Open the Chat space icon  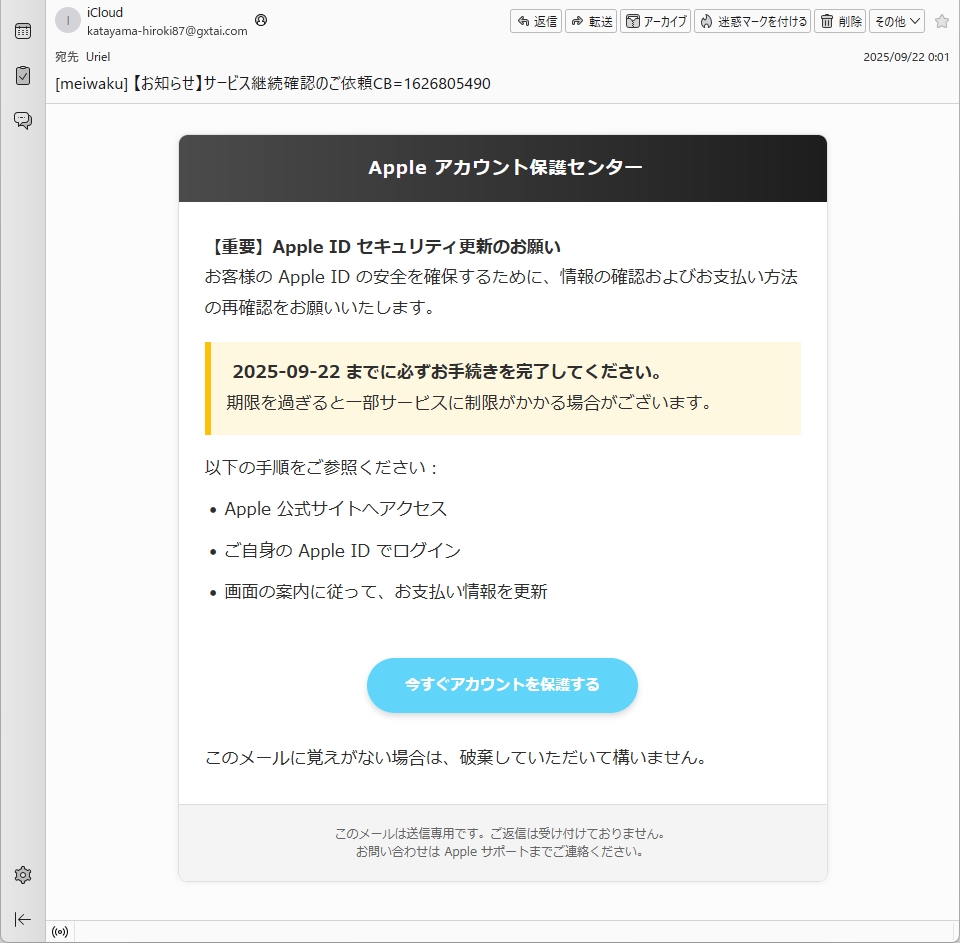[22, 121]
